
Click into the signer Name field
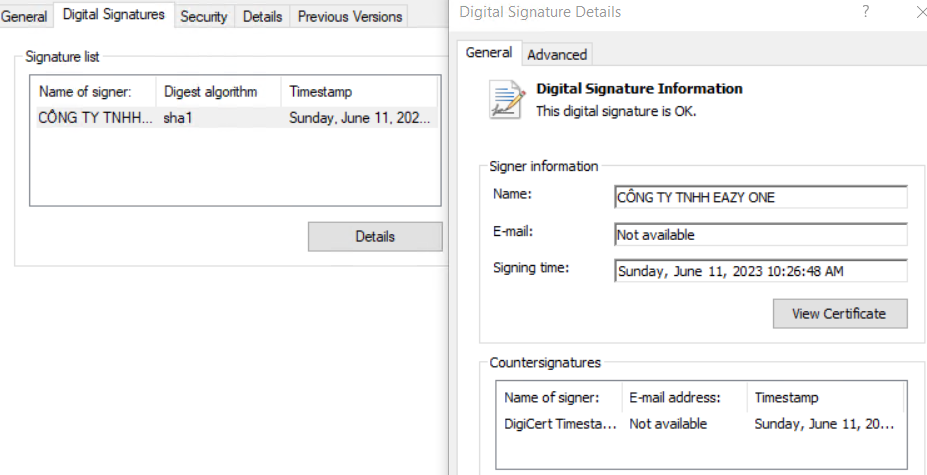coord(760,197)
